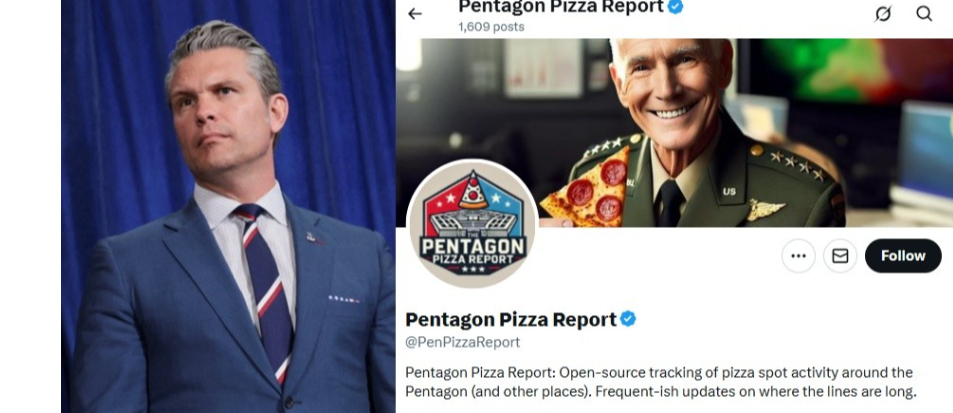Open the Grok slashed-circle icon
The width and height of the screenshot is (953, 413).
883,13
